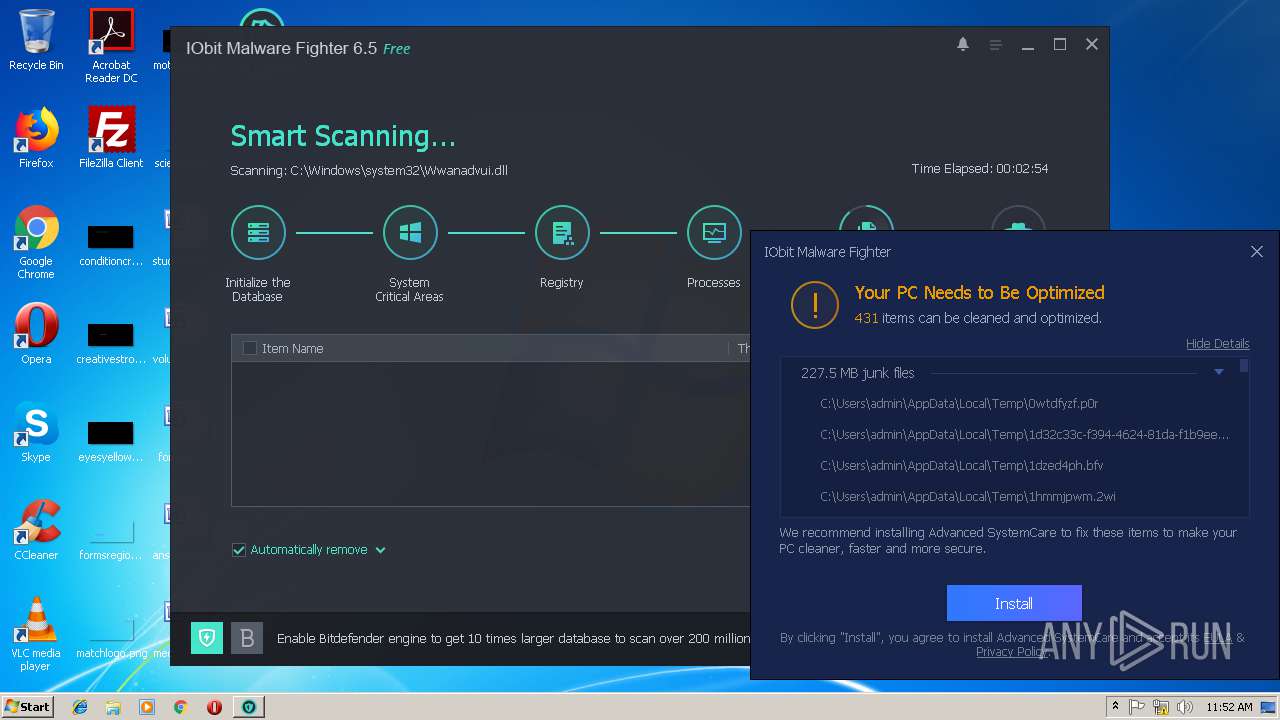1280x720 pixels.
Task: Open Google Chrome desktop shortcut
Action: tap(36, 243)
